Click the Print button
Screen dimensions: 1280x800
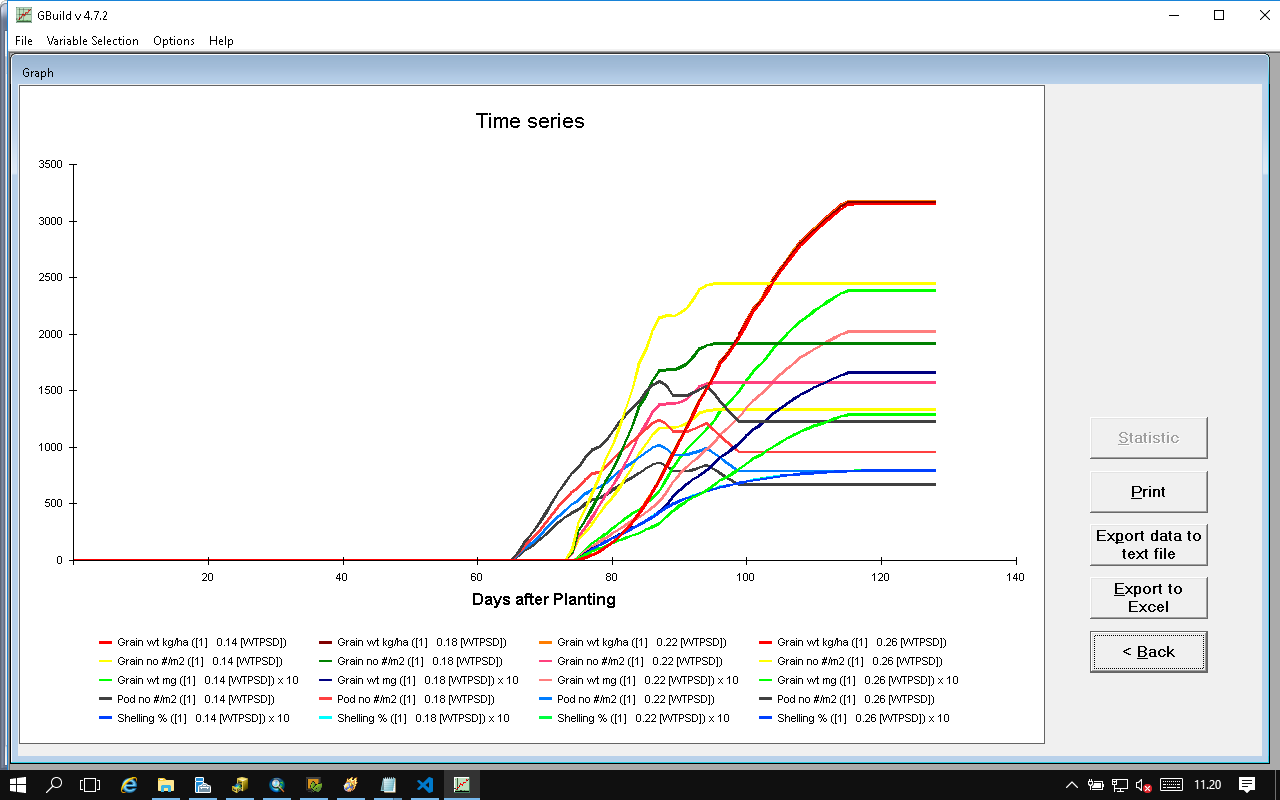click(x=1148, y=492)
